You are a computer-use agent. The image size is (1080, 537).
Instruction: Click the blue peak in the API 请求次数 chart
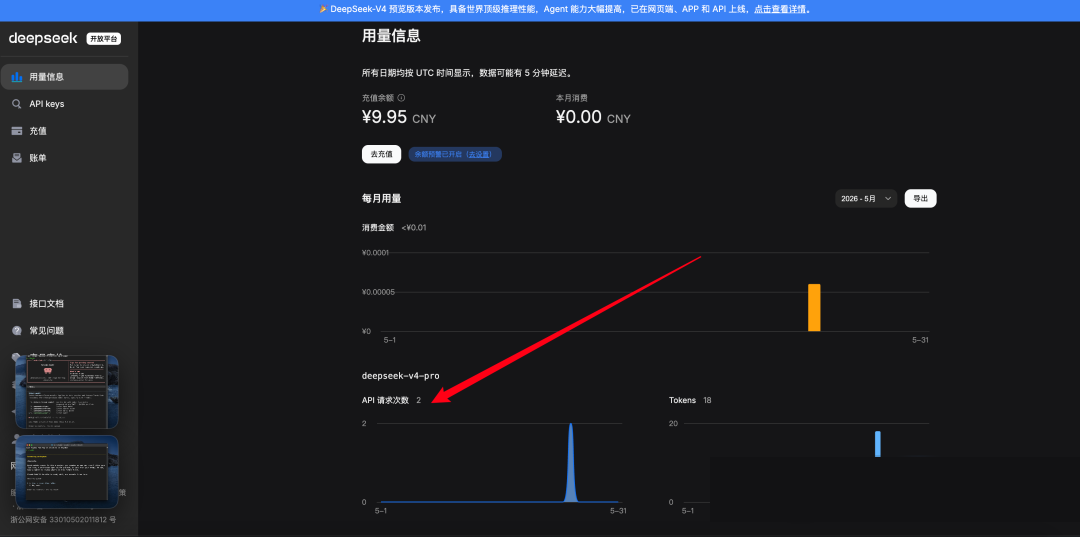point(570,463)
